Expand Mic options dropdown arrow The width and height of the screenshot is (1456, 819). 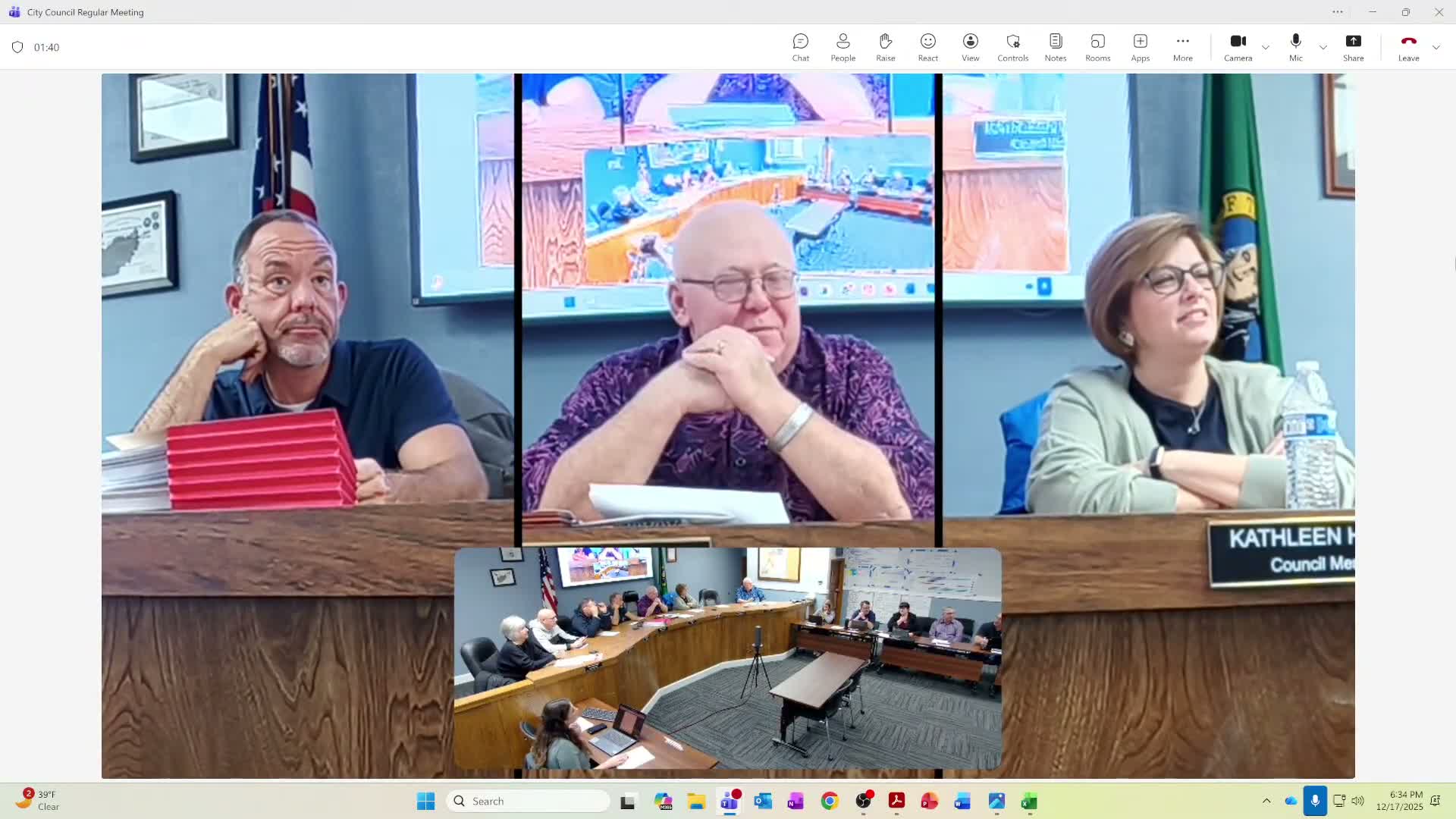(1323, 48)
